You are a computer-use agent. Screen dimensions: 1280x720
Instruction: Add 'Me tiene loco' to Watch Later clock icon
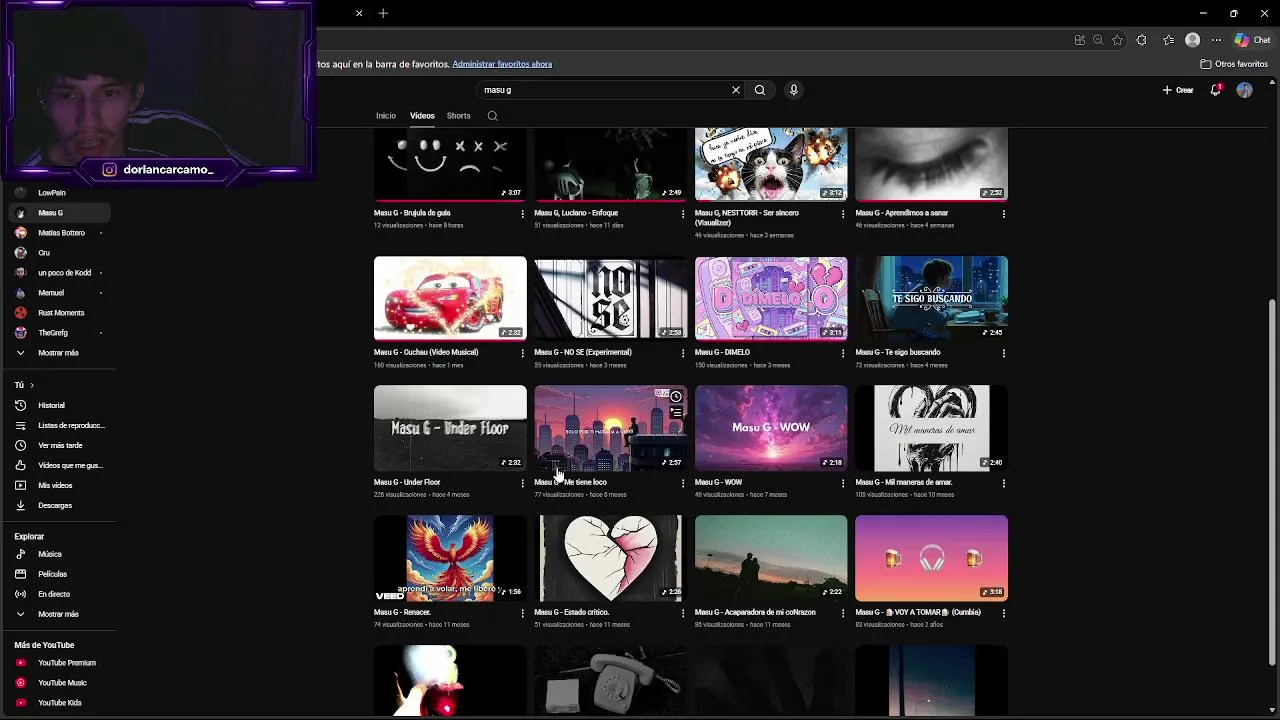(x=676, y=397)
